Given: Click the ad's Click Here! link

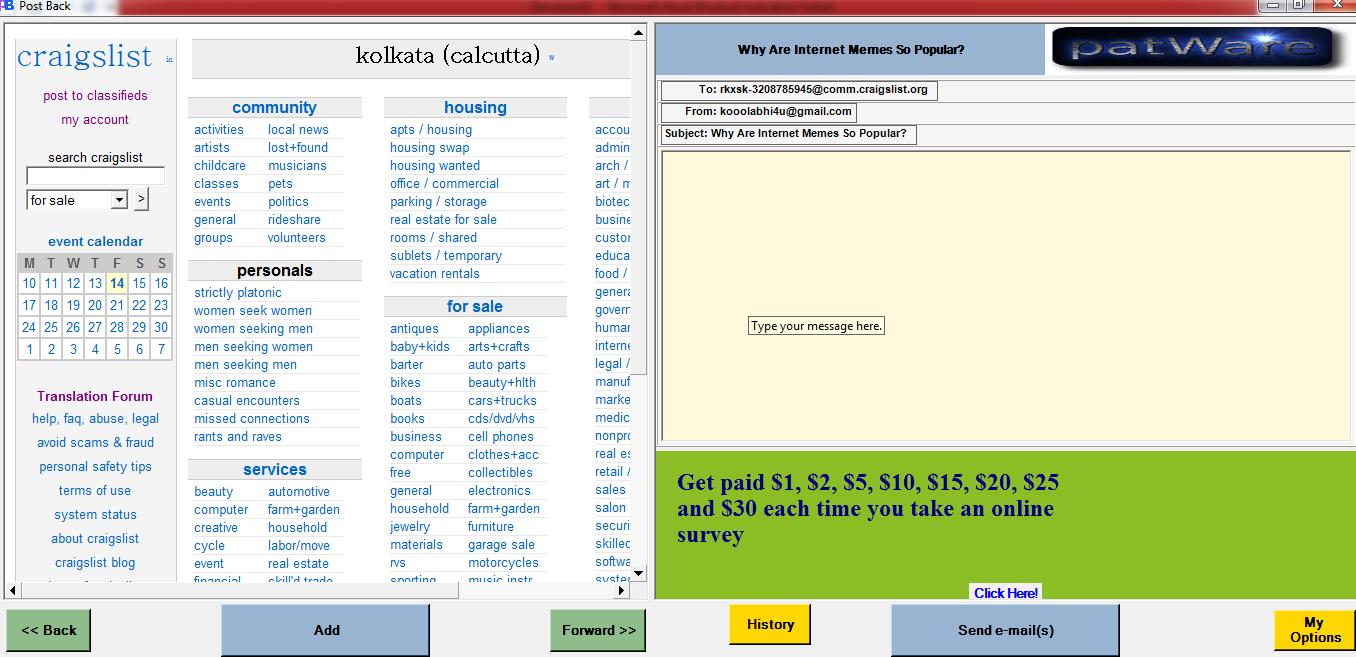Looking at the screenshot, I should (x=1006, y=593).
